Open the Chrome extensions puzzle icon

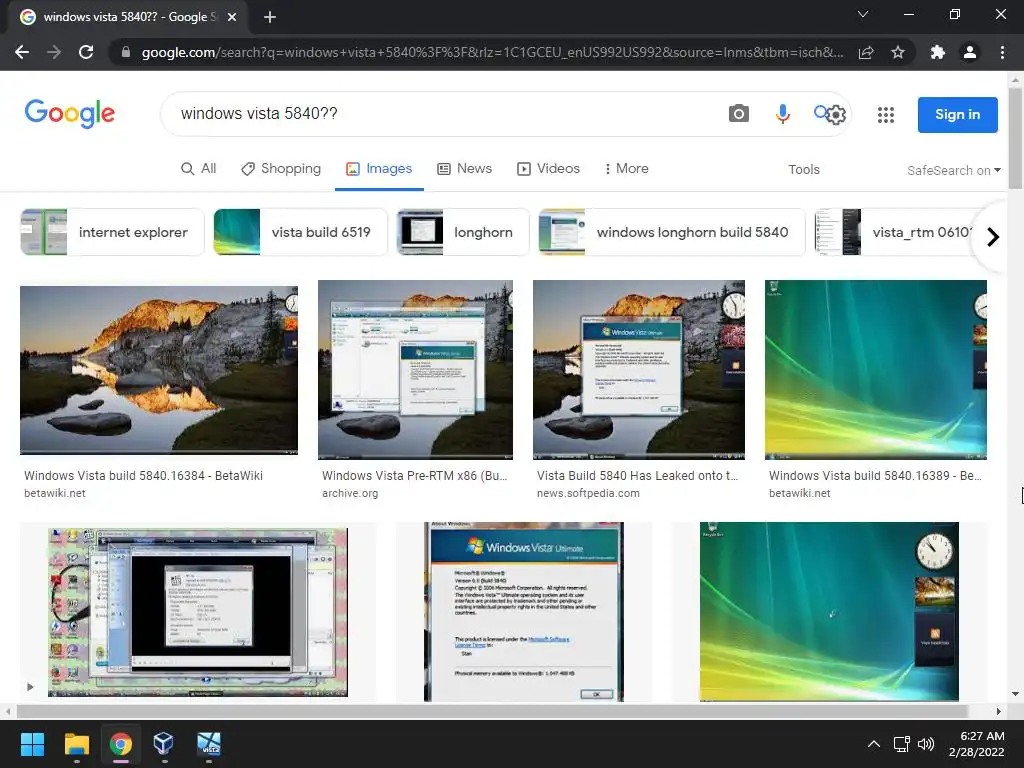(x=938, y=52)
